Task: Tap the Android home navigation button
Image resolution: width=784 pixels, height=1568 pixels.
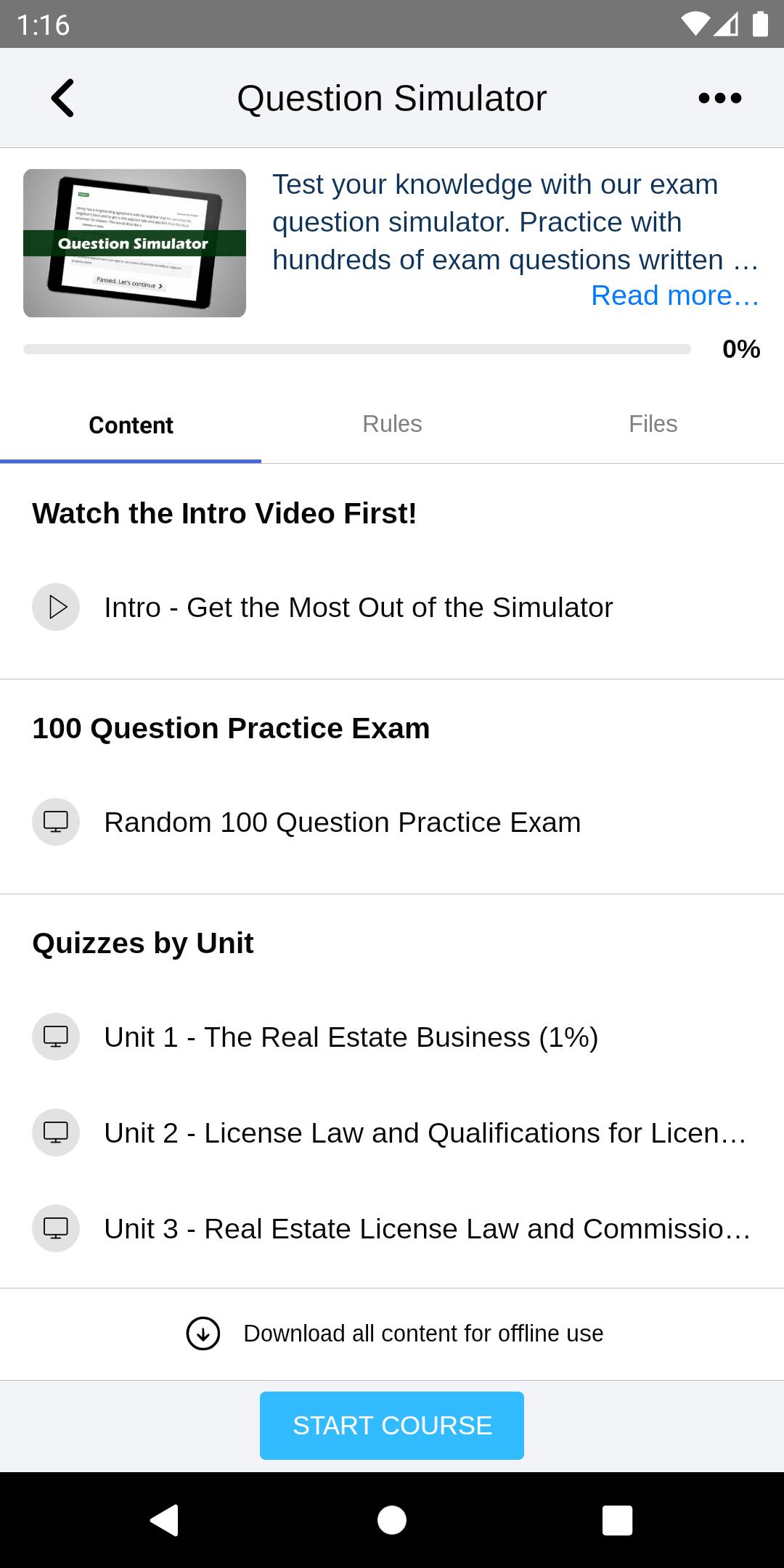Action: [x=392, y=1520]
